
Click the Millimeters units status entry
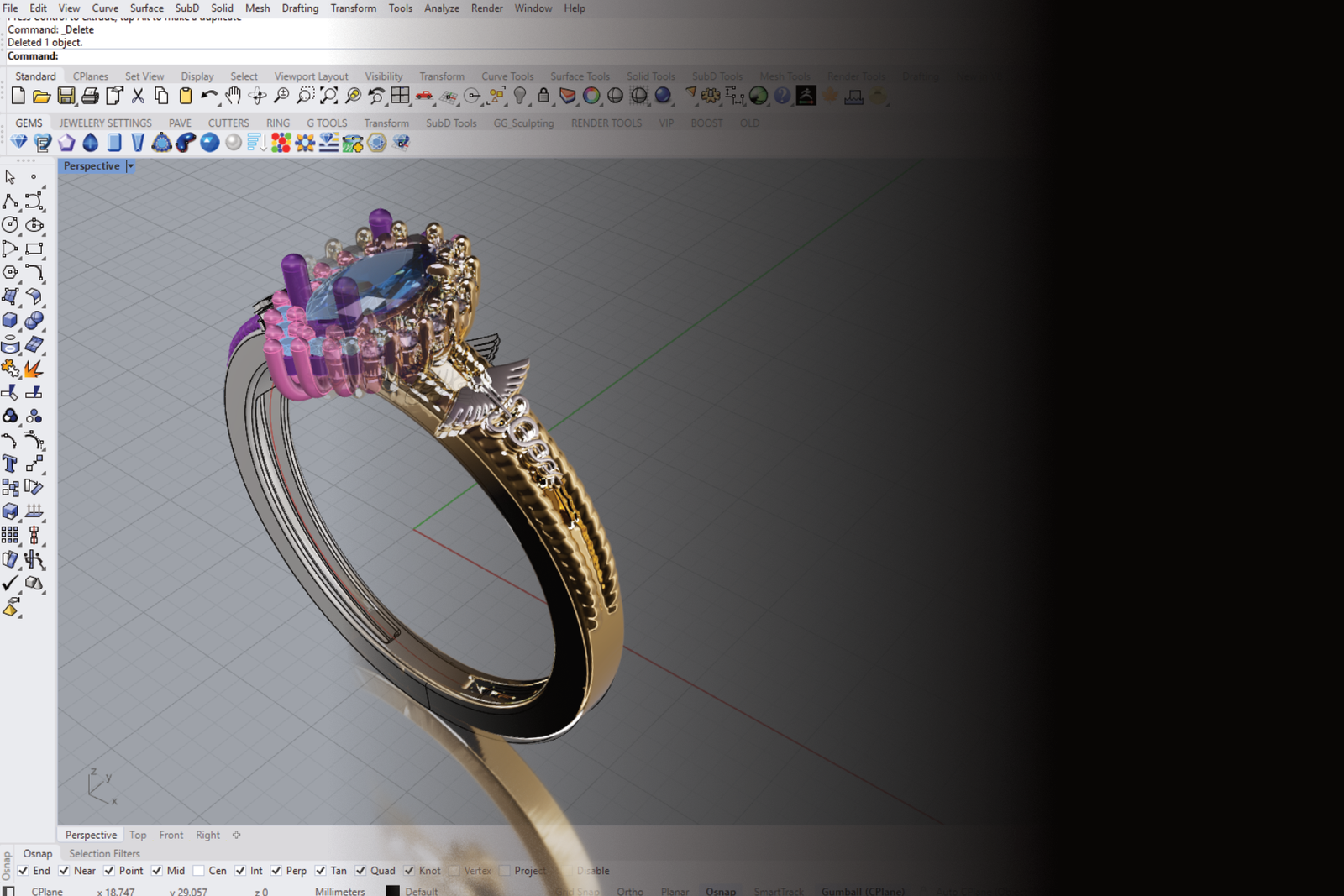pyautogui.click(x=340, y=891)
